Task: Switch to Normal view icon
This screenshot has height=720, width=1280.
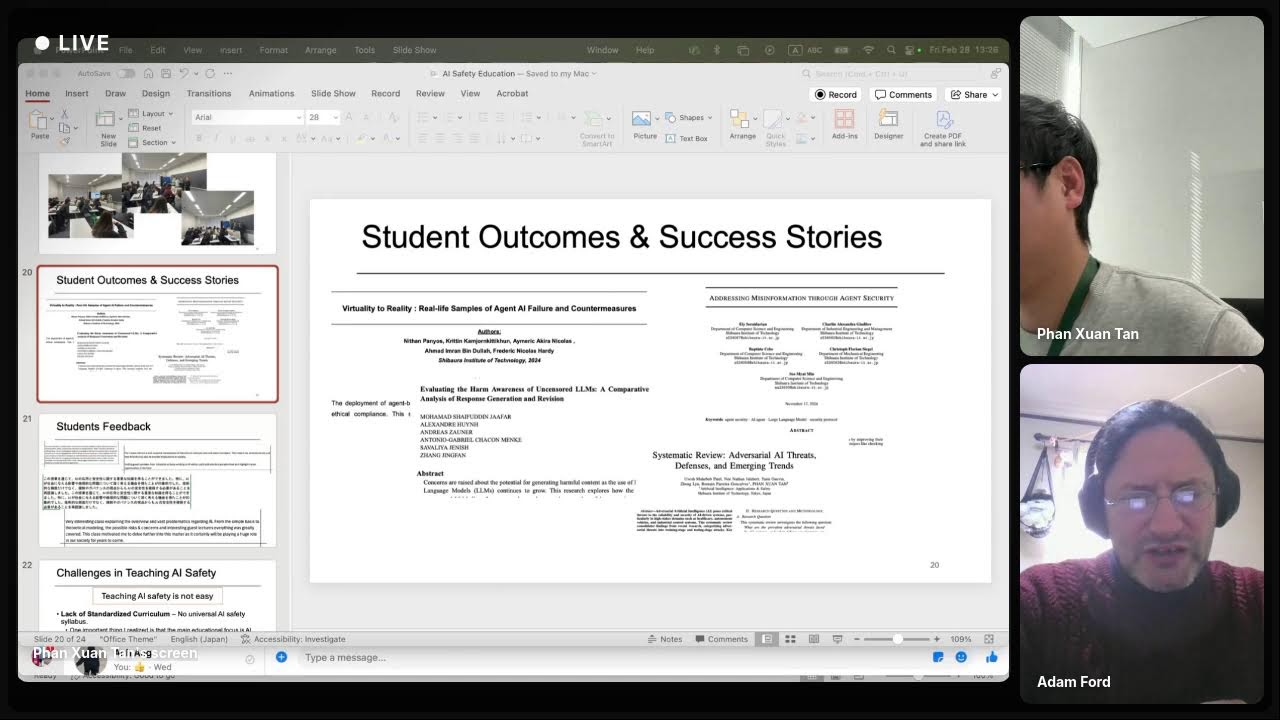Action: point(766,639)
